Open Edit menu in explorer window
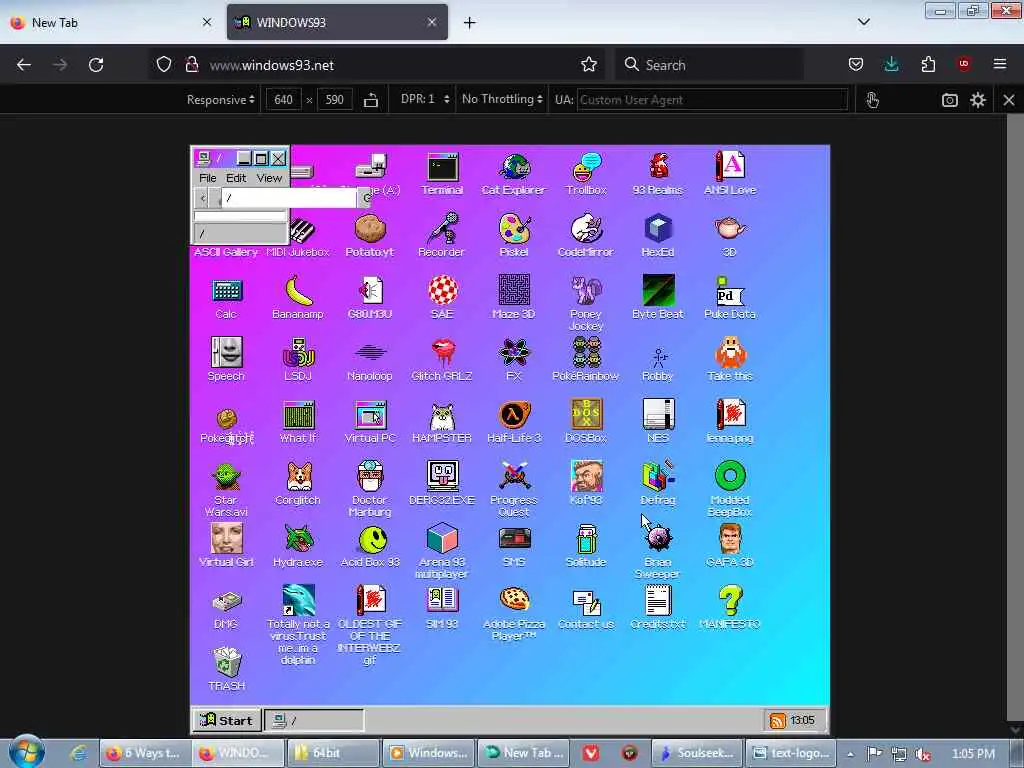The width and height of the screenshot is (1024, 768). tap(236, 178)
